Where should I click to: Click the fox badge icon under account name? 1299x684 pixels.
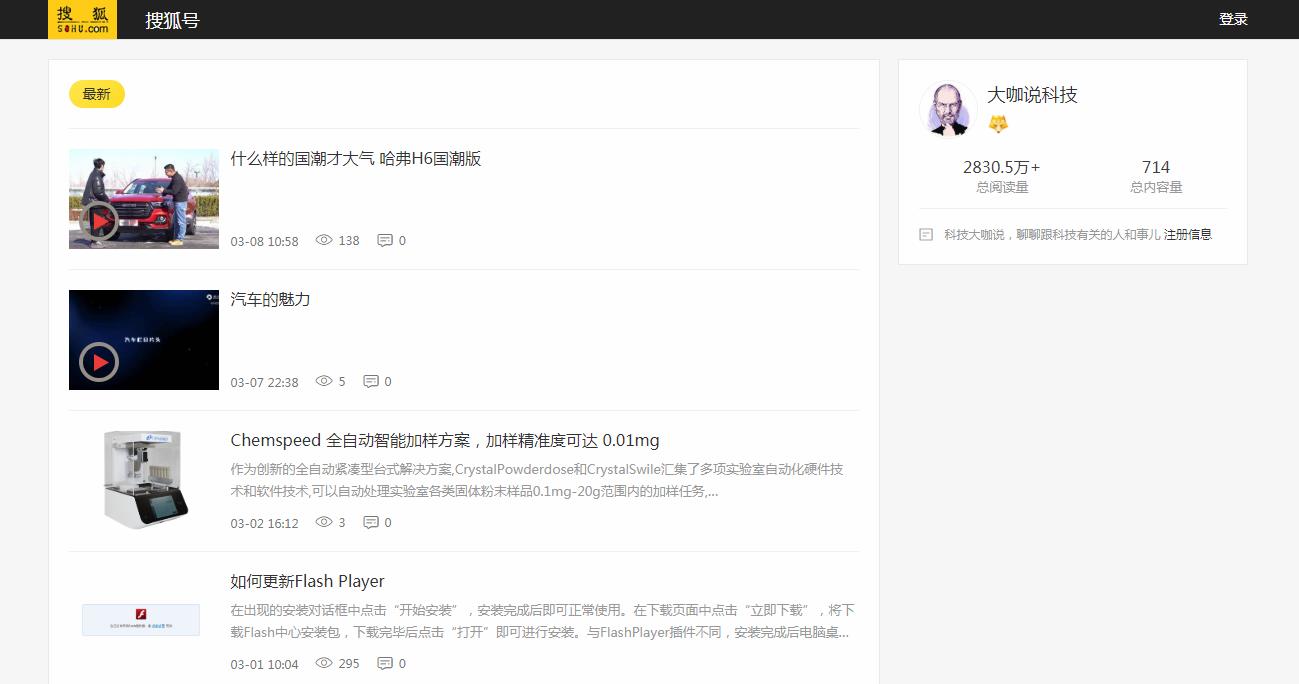click(998, 124)
